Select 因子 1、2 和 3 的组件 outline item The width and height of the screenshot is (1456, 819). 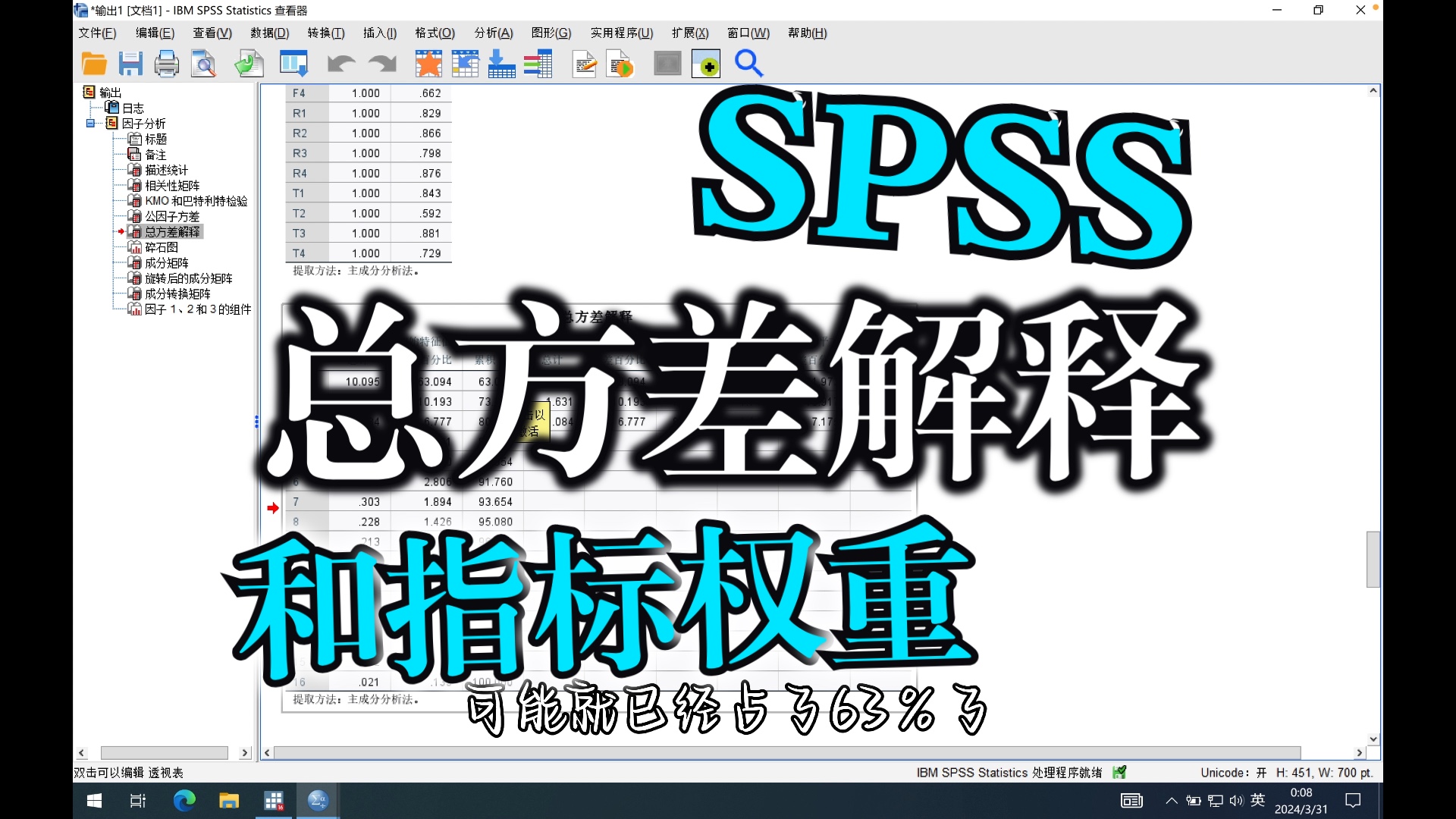coord(198,309)
